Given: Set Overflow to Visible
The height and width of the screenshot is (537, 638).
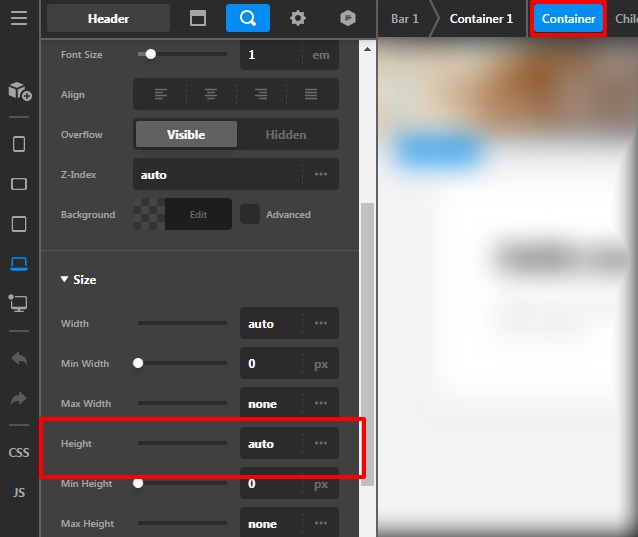Looking at the screenshot, I should [x=186, y=134].
